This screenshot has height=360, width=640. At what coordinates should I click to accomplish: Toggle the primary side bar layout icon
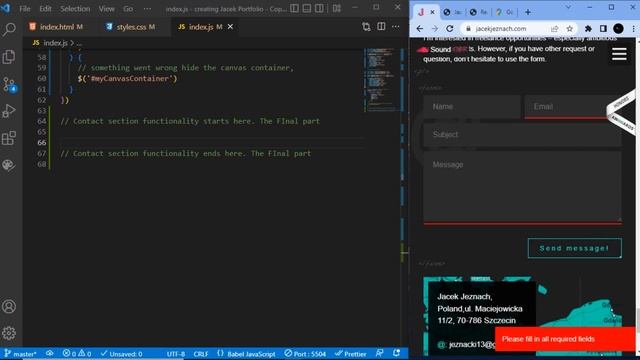point(294,8)
